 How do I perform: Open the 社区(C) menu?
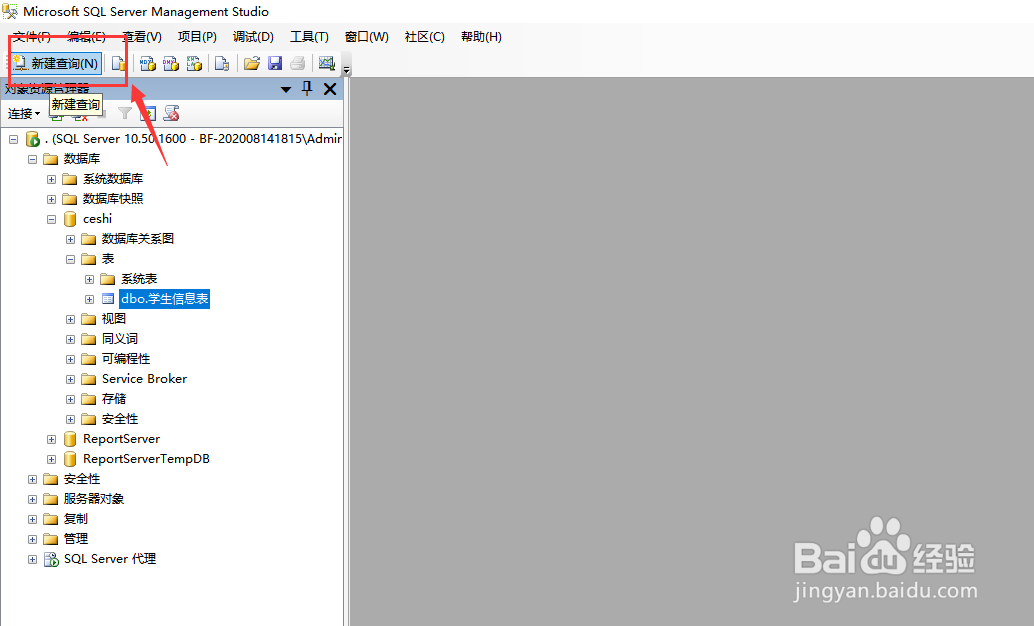425,37
